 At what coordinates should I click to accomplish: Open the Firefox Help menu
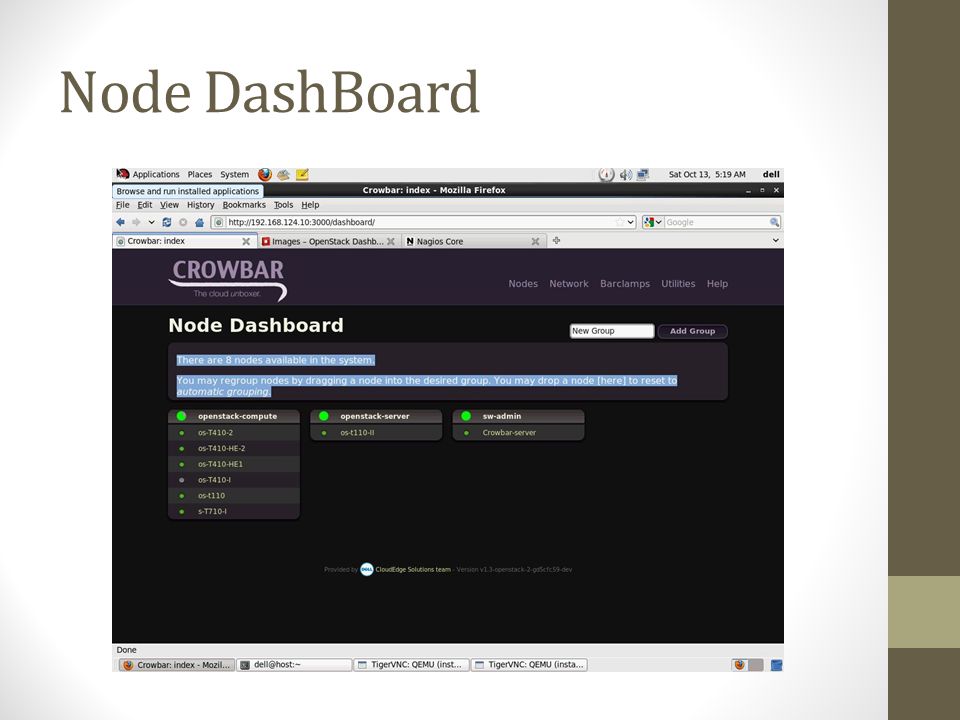point(310,205)
